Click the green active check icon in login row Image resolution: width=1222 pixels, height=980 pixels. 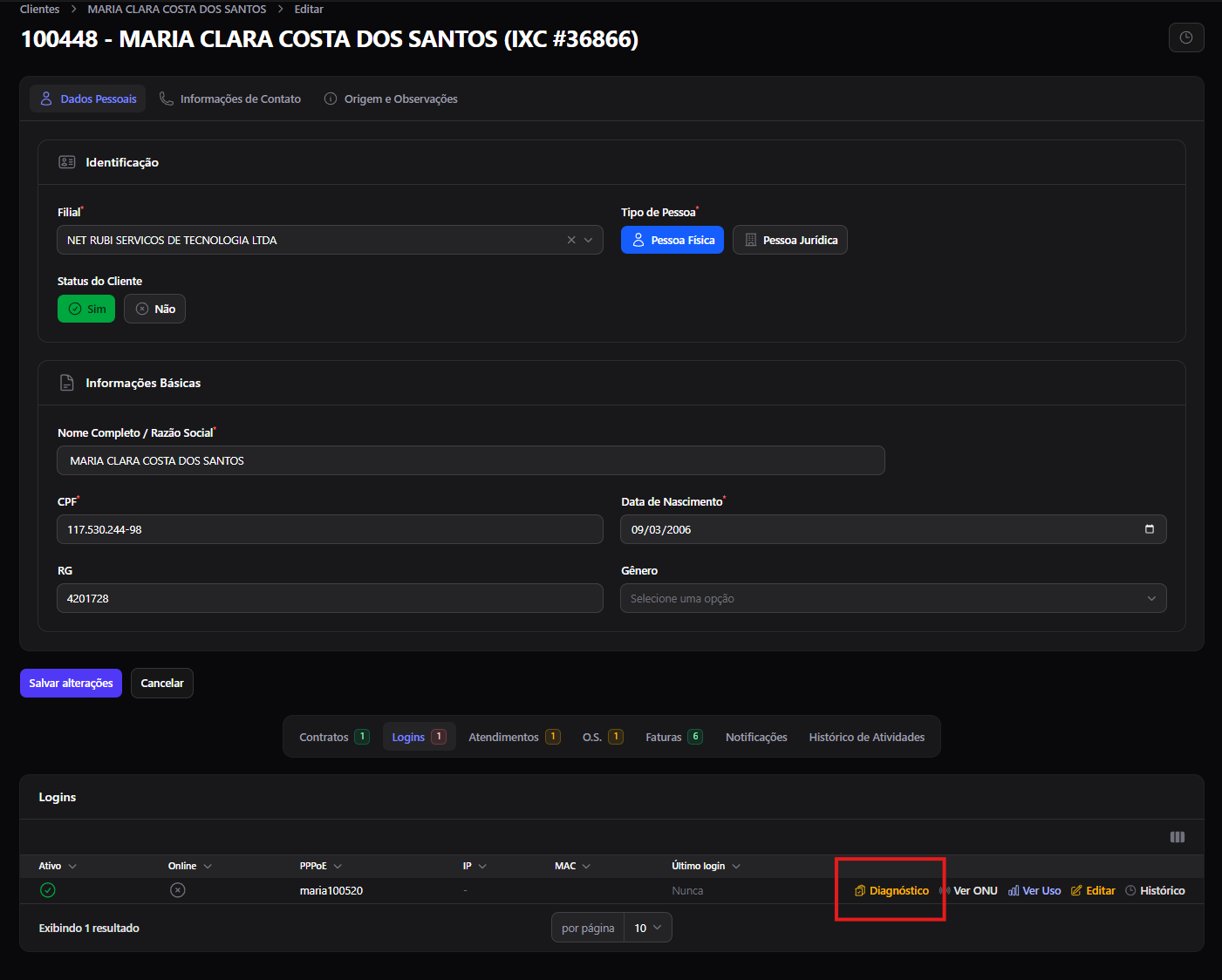(48, 890)
